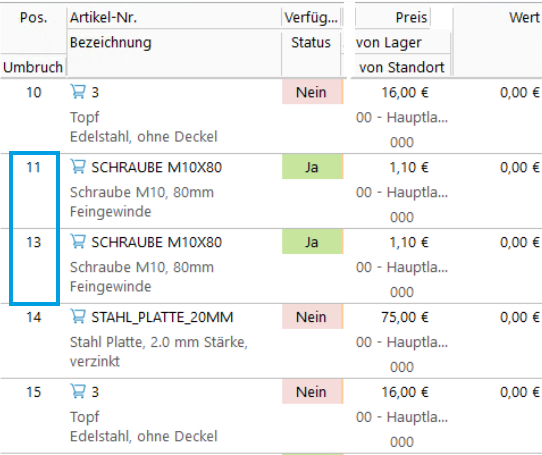Viewport: 542px width, 455px height.
Task: Click the von Standort column header
Action: click(402, 67)
